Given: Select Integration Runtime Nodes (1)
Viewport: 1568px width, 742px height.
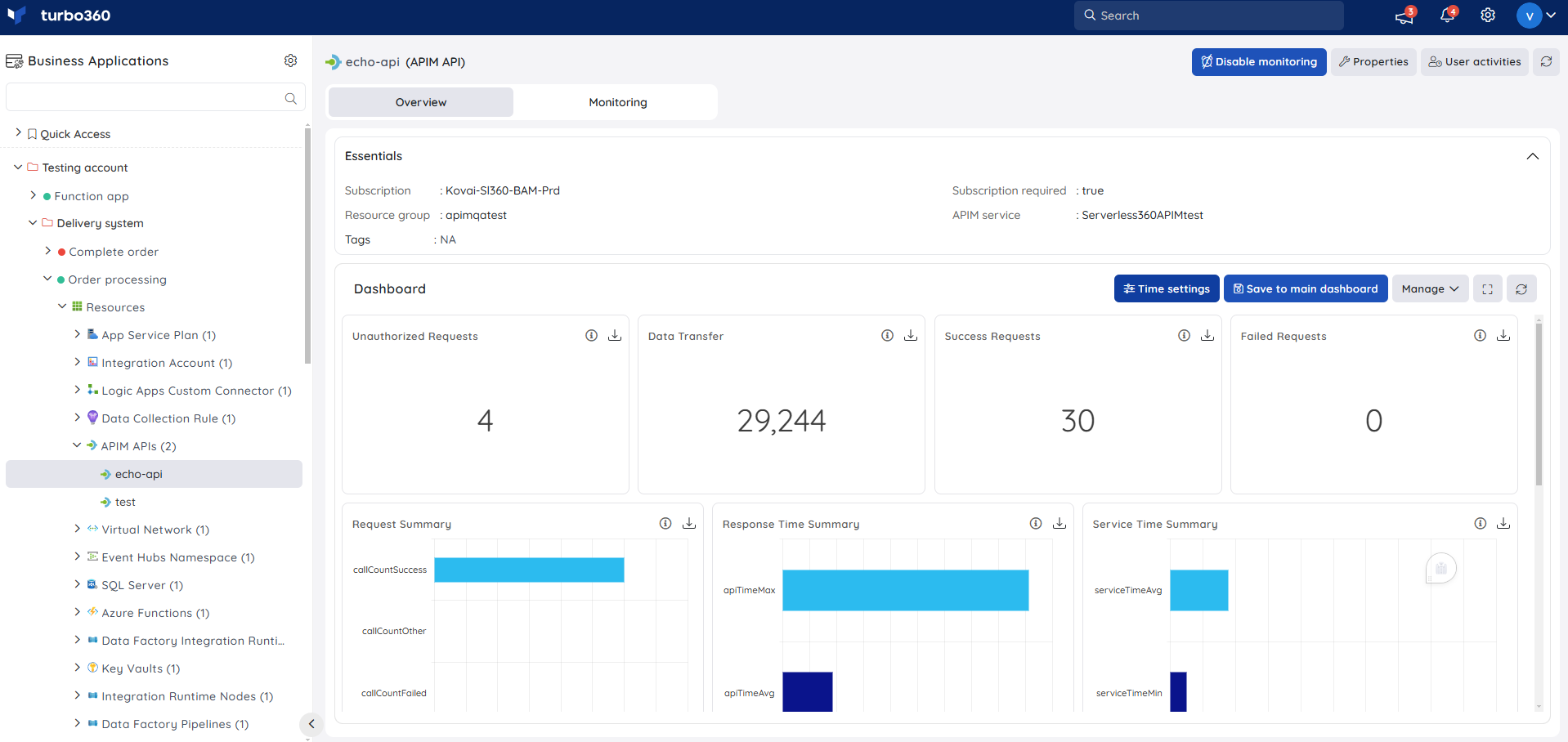Looking at the screenshot, I should [x=187, y=696].
